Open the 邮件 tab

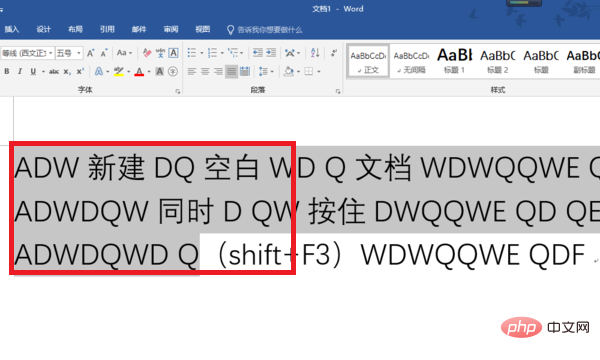point(139,29)
